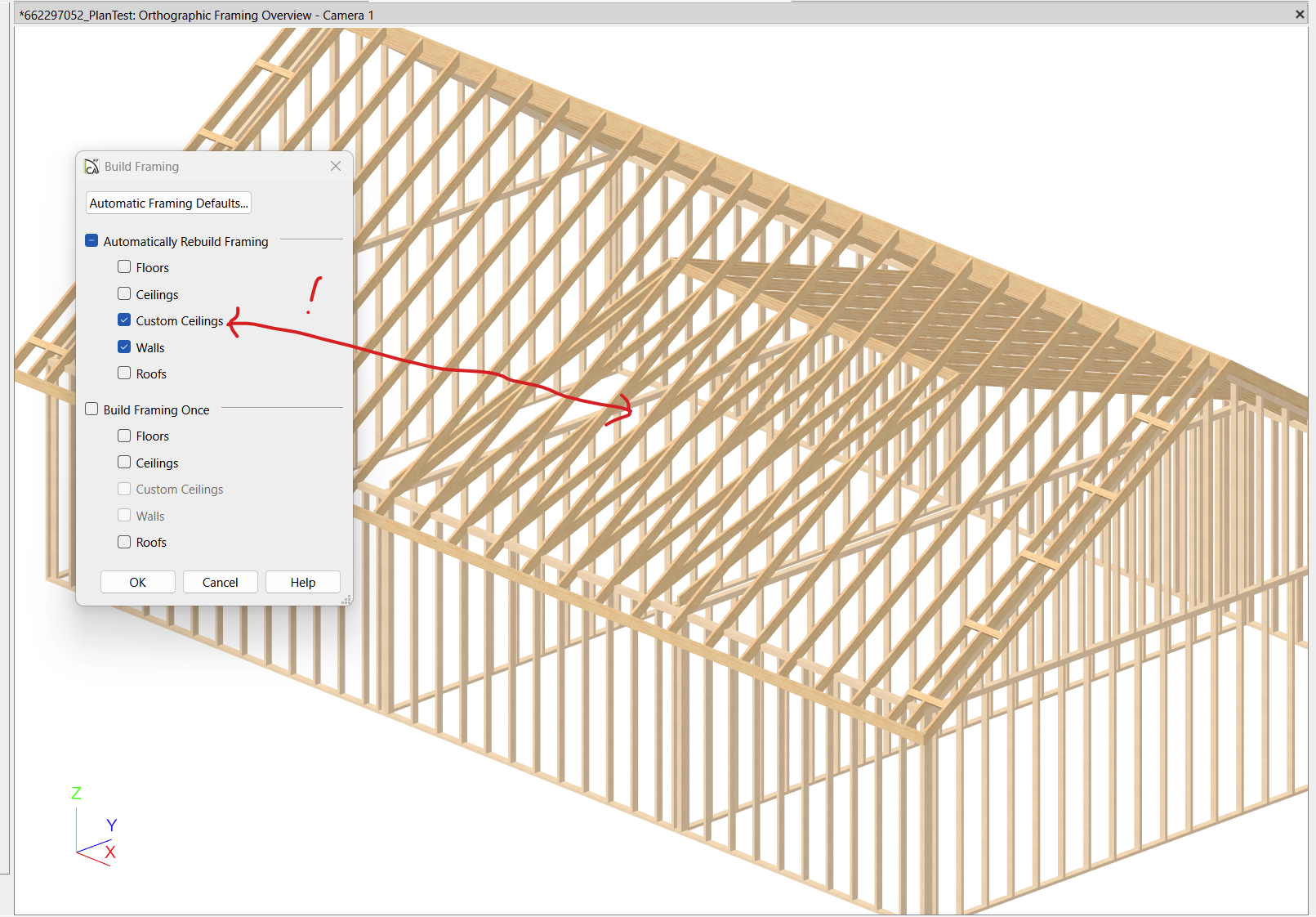Close the Build Framing dialog

coord(336,166)
